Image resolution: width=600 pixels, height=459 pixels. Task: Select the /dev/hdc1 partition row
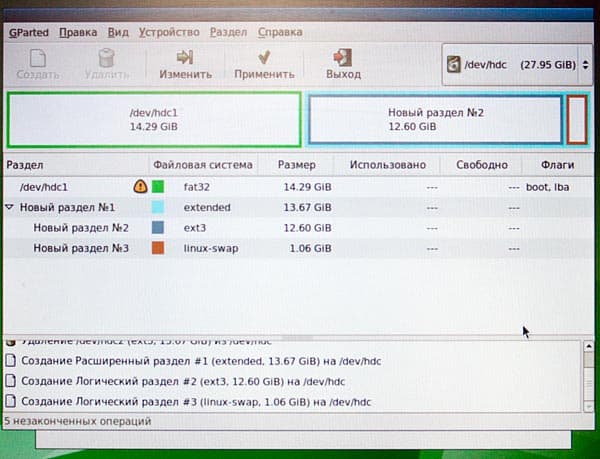point(298,187)
